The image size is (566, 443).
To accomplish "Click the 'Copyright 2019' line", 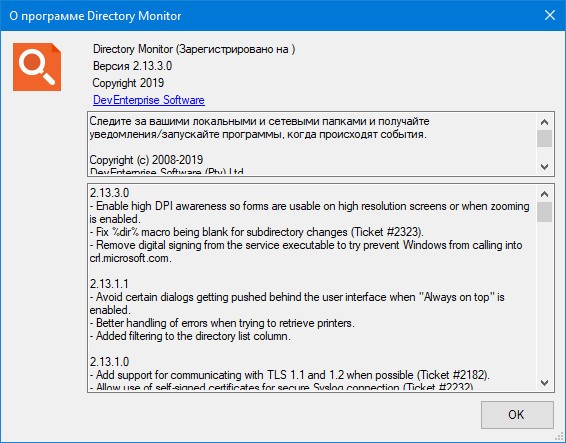I will click(x=129, y=83).
